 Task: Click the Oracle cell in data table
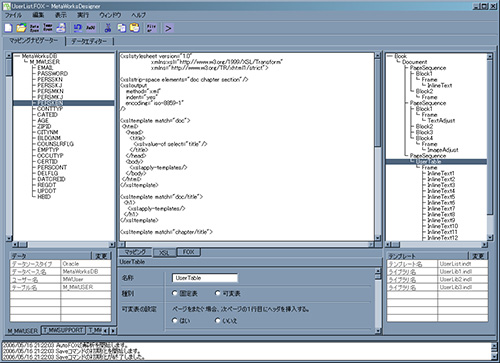tap(86, 264)
